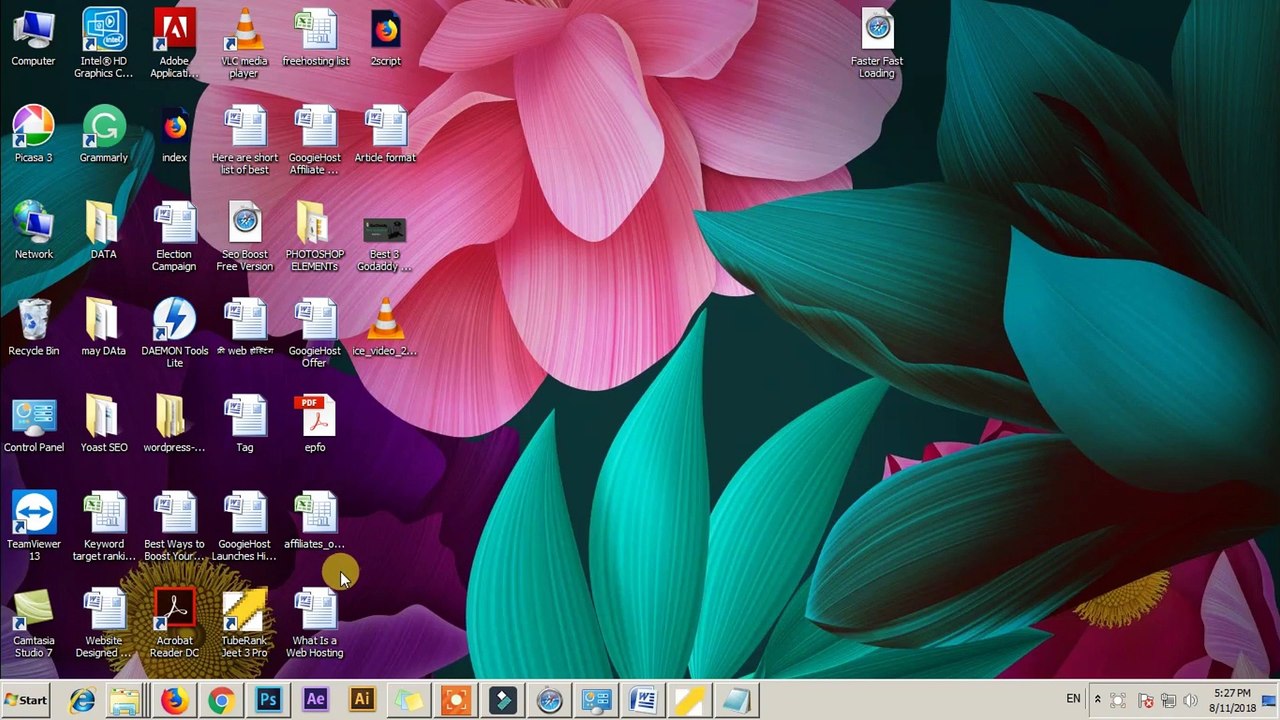The height and width of the screenshot is (720, 1280).
Task: Launch Intel HD Graphics Control Panel shortcut
Action: tap(104, 44)
